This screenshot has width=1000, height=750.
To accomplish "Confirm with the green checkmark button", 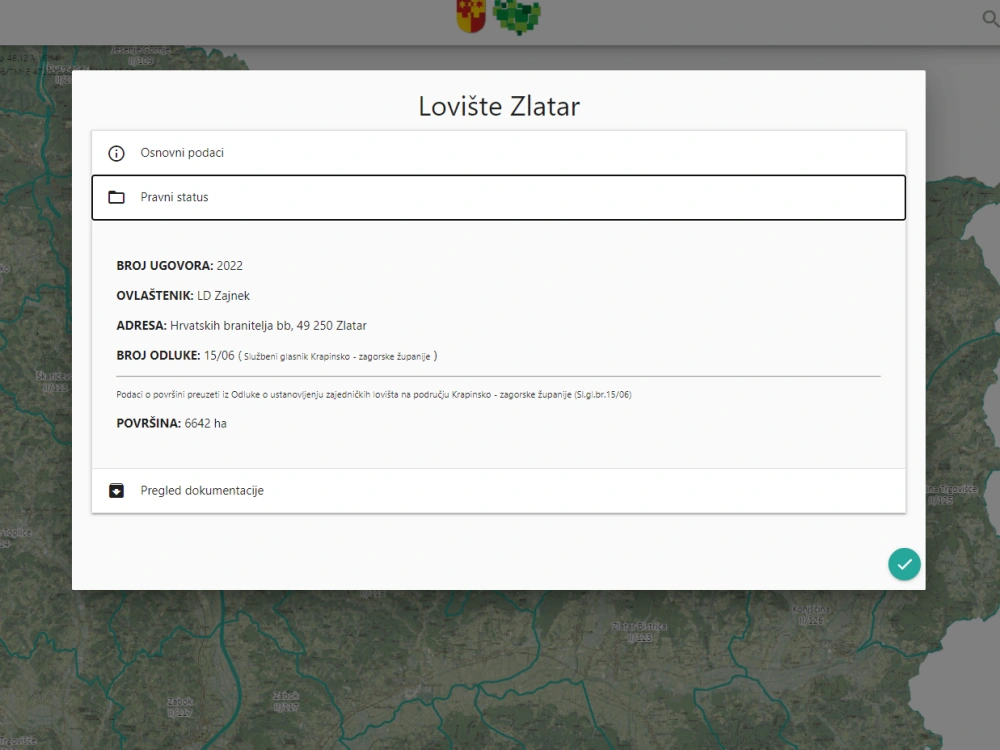I will click(x=904, y=564).
